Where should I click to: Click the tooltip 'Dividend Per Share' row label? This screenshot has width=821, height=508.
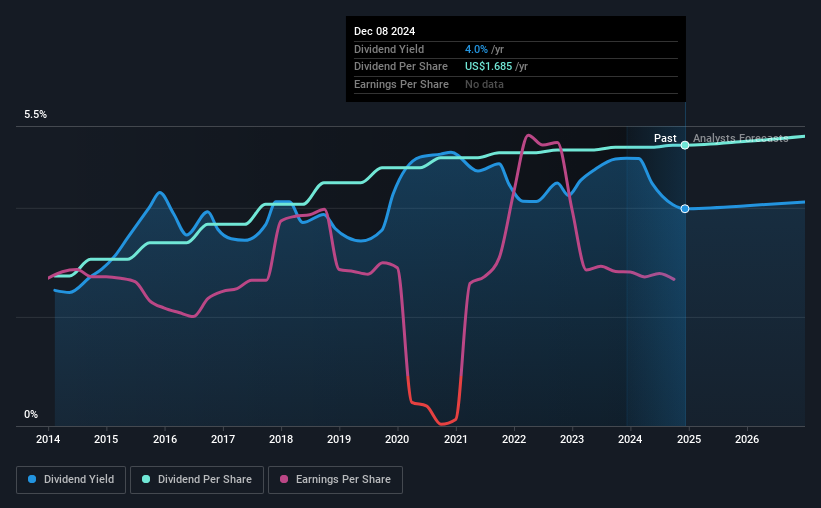pos(401,67)
